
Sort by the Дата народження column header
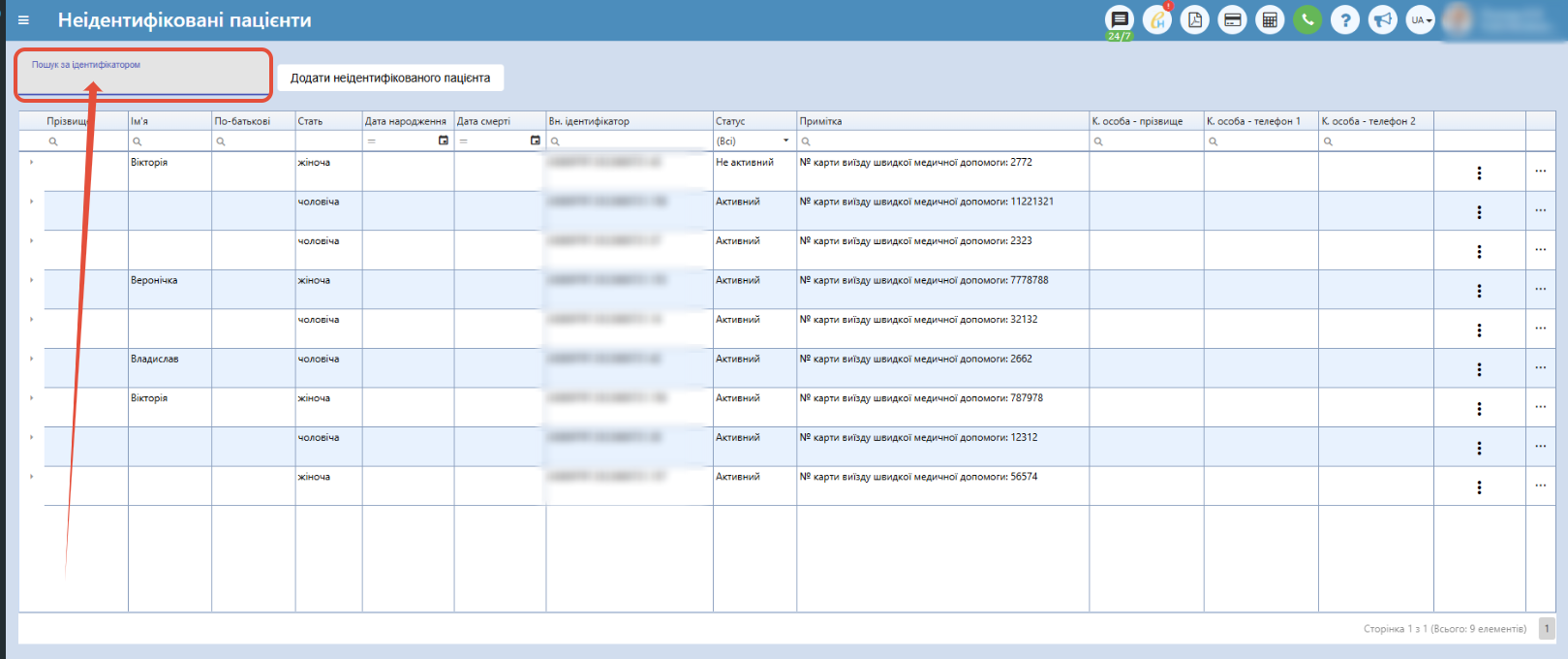click(x=408, y=121)
